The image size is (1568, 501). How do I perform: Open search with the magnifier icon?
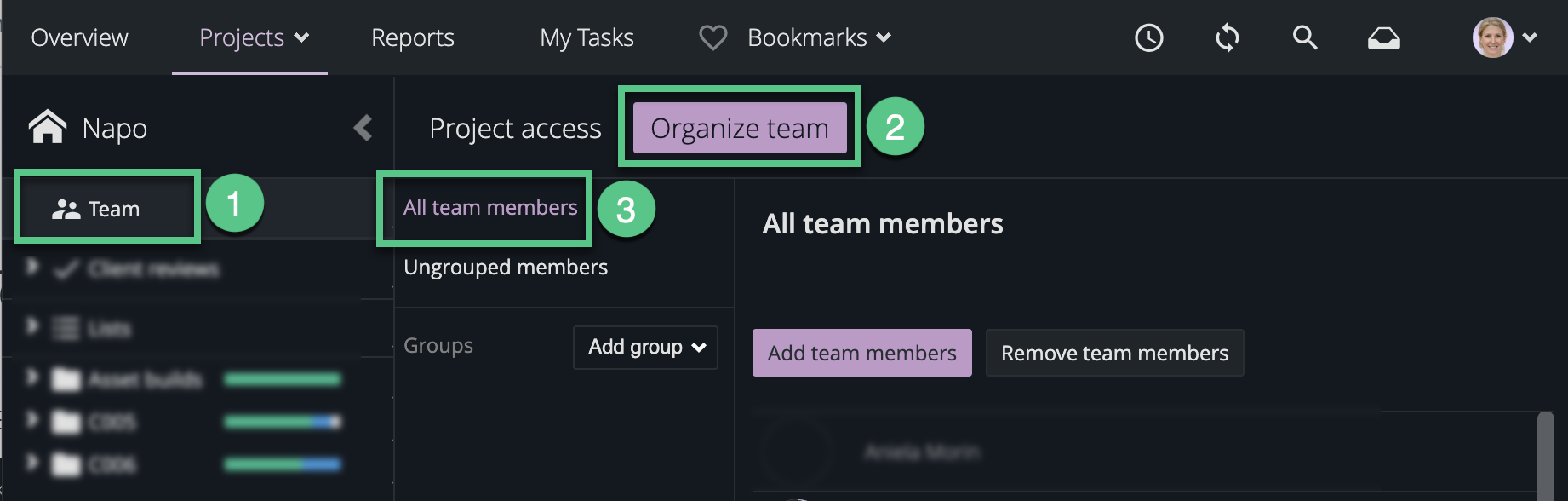(1304, 37)
